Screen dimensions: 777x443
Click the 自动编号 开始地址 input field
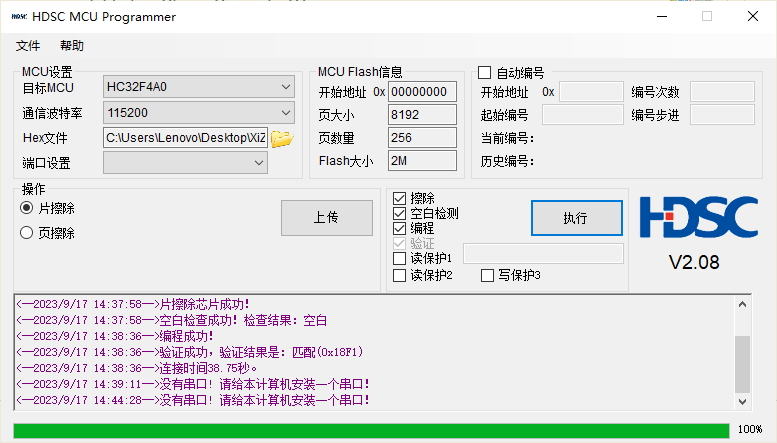[591, 92]
